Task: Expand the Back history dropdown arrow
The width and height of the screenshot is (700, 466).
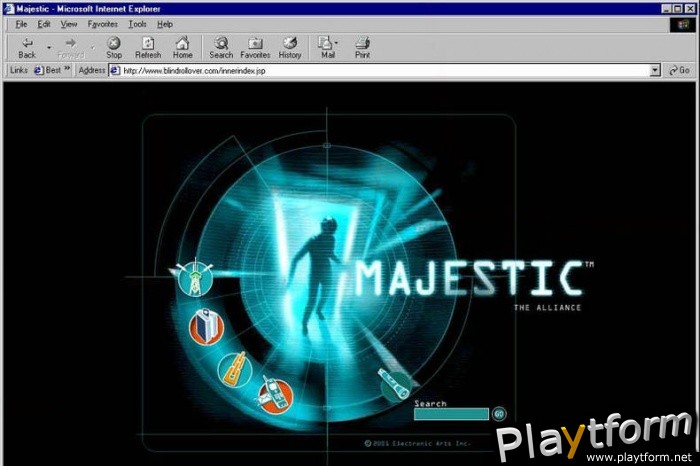Action: pos(49,47)
